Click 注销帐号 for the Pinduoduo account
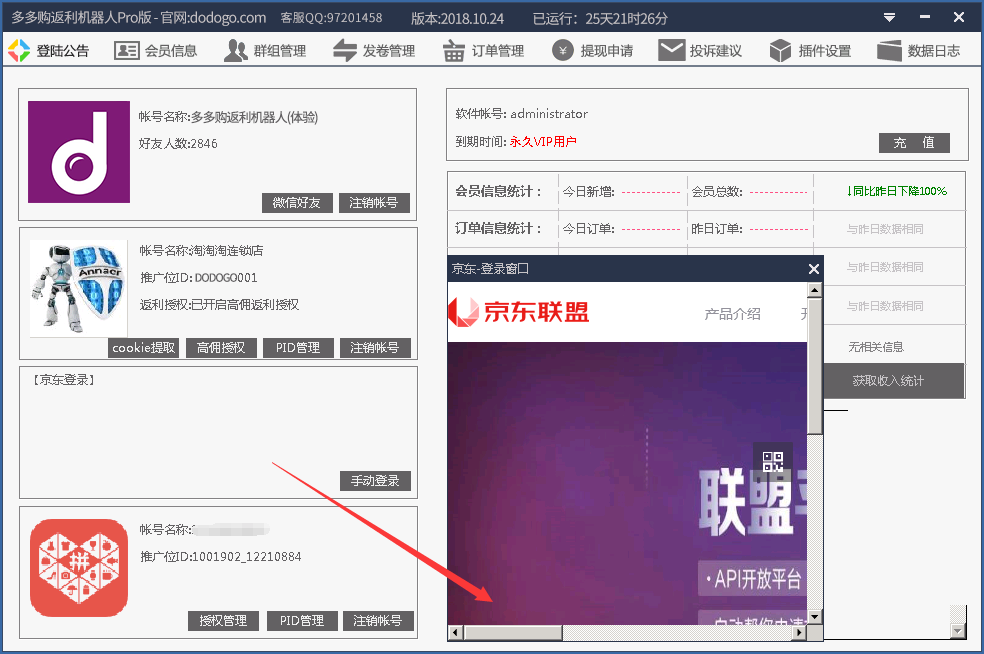Viewport: 984px width, 654px height. [378, 621]
